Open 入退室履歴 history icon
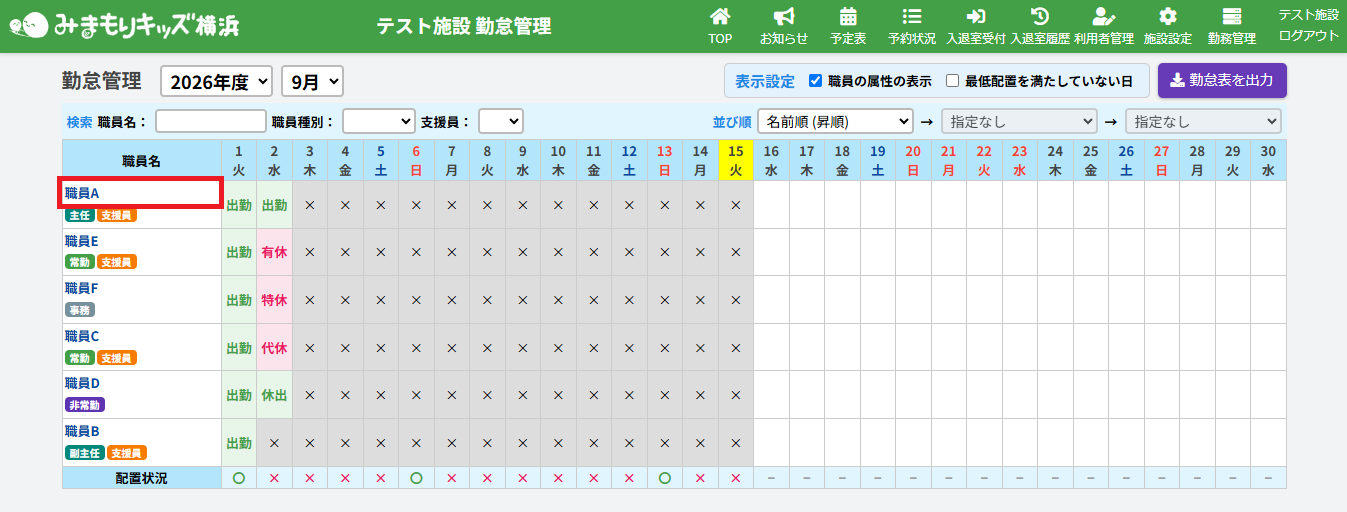The image size is (1347, 512). 1040,16
